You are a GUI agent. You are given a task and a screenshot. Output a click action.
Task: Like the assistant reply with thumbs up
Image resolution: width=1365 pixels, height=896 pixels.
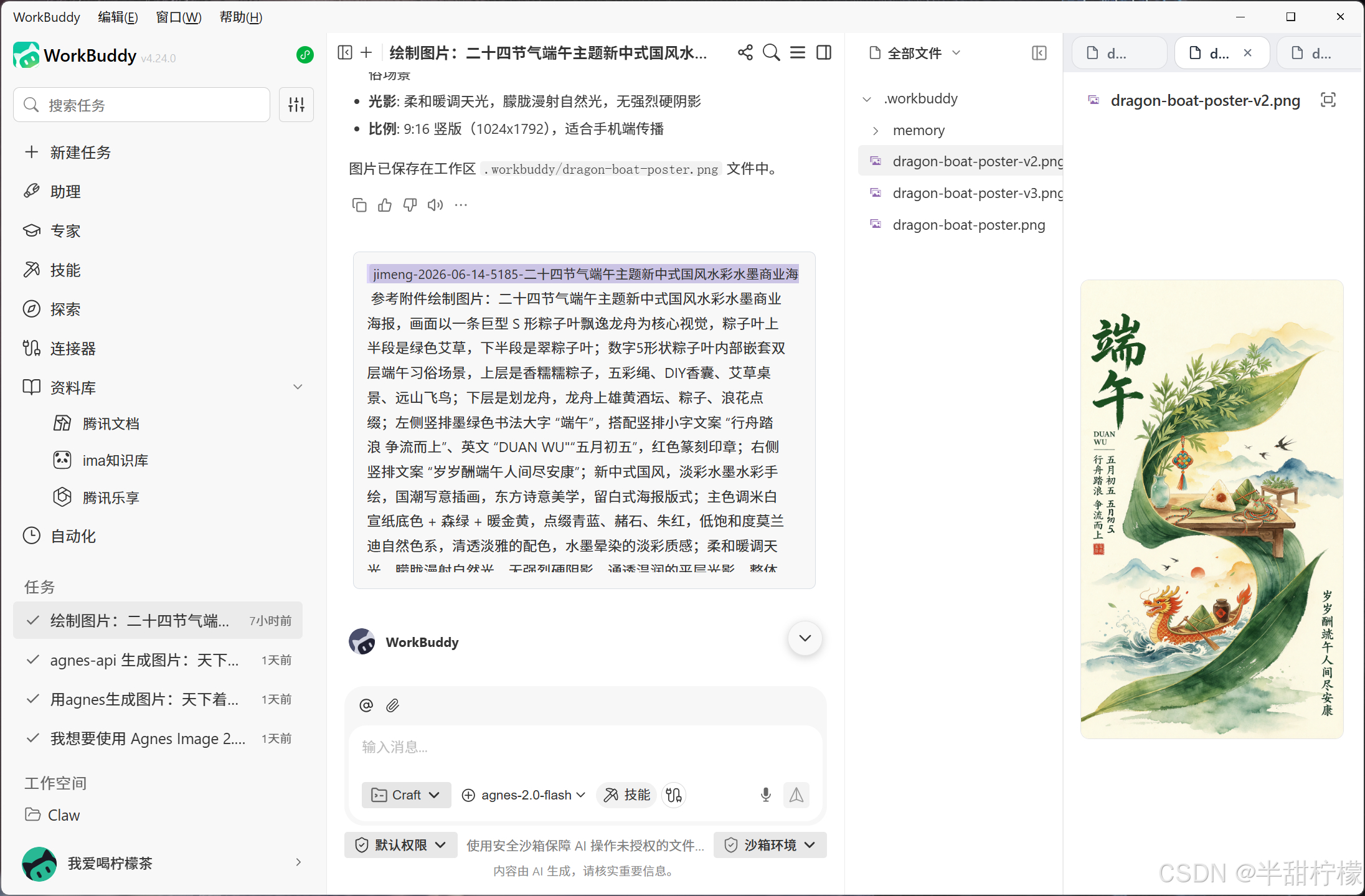(385, 205)
